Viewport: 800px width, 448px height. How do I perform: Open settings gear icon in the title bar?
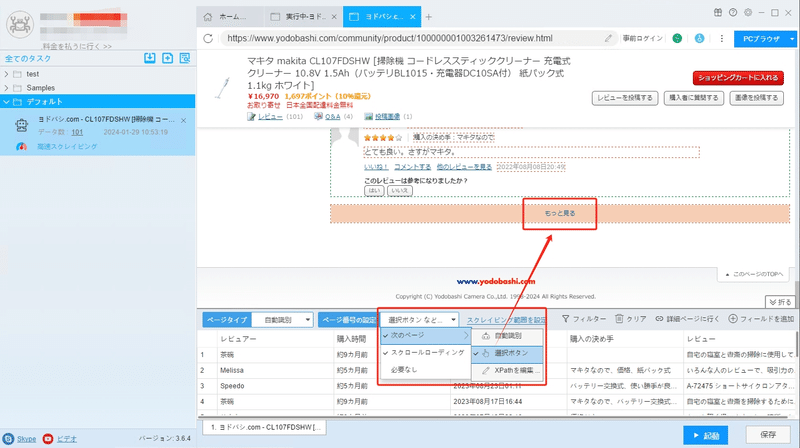[748, 13]
